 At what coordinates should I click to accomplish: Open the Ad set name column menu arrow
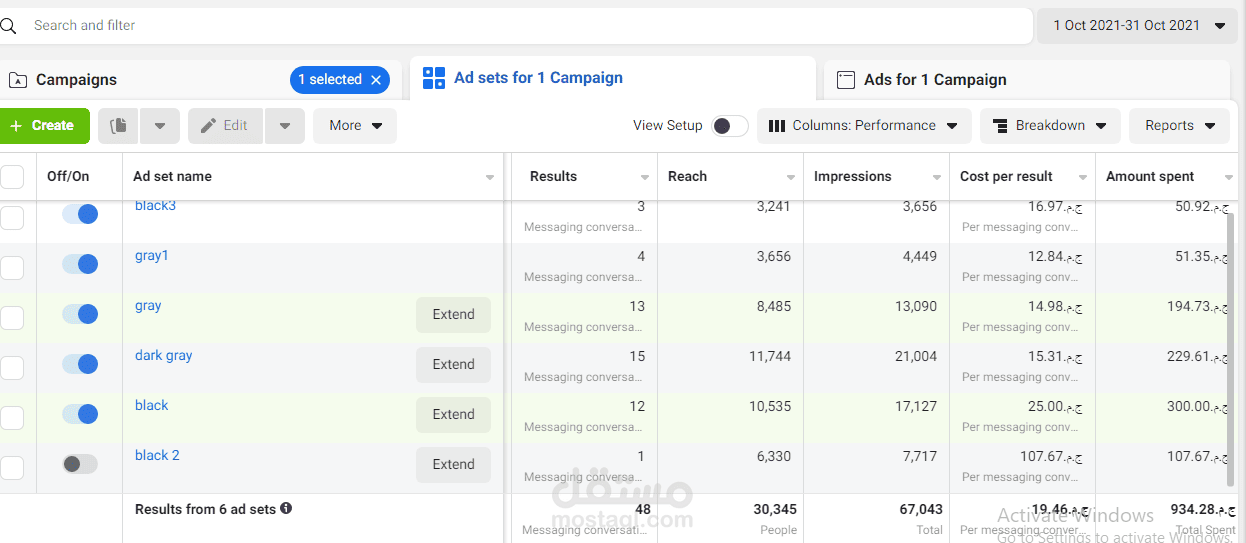[x=490, y=178]
